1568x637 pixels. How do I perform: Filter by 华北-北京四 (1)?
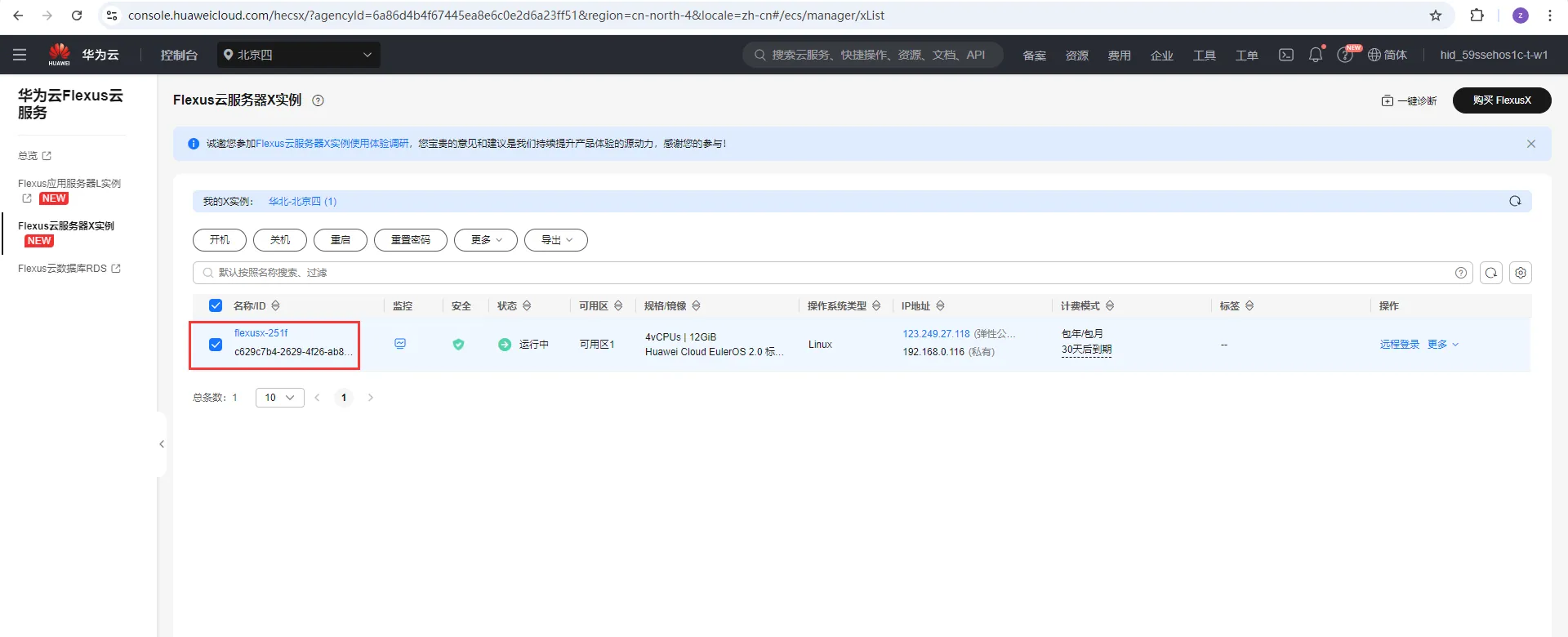tap(303, 201)
